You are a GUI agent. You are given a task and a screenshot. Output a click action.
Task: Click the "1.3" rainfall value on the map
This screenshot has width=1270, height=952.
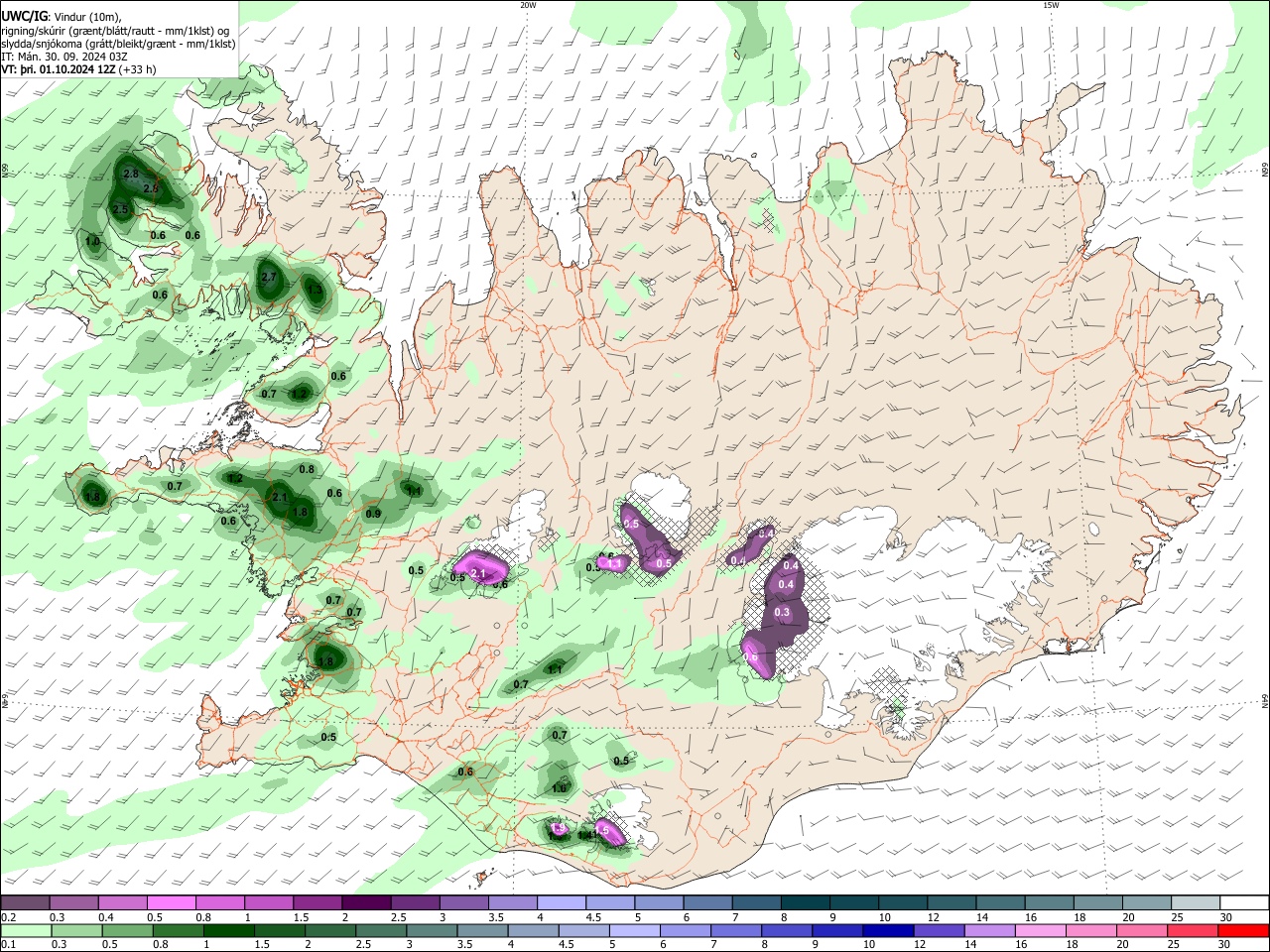315,291
